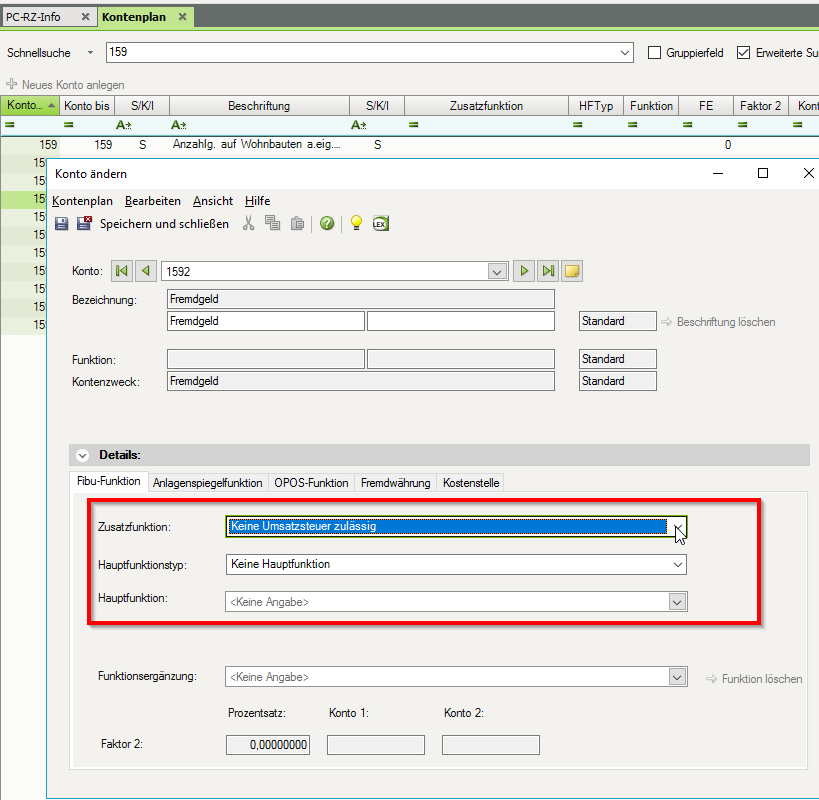Jump to the last Konto record
819x800 pixels.
(548, 271)
